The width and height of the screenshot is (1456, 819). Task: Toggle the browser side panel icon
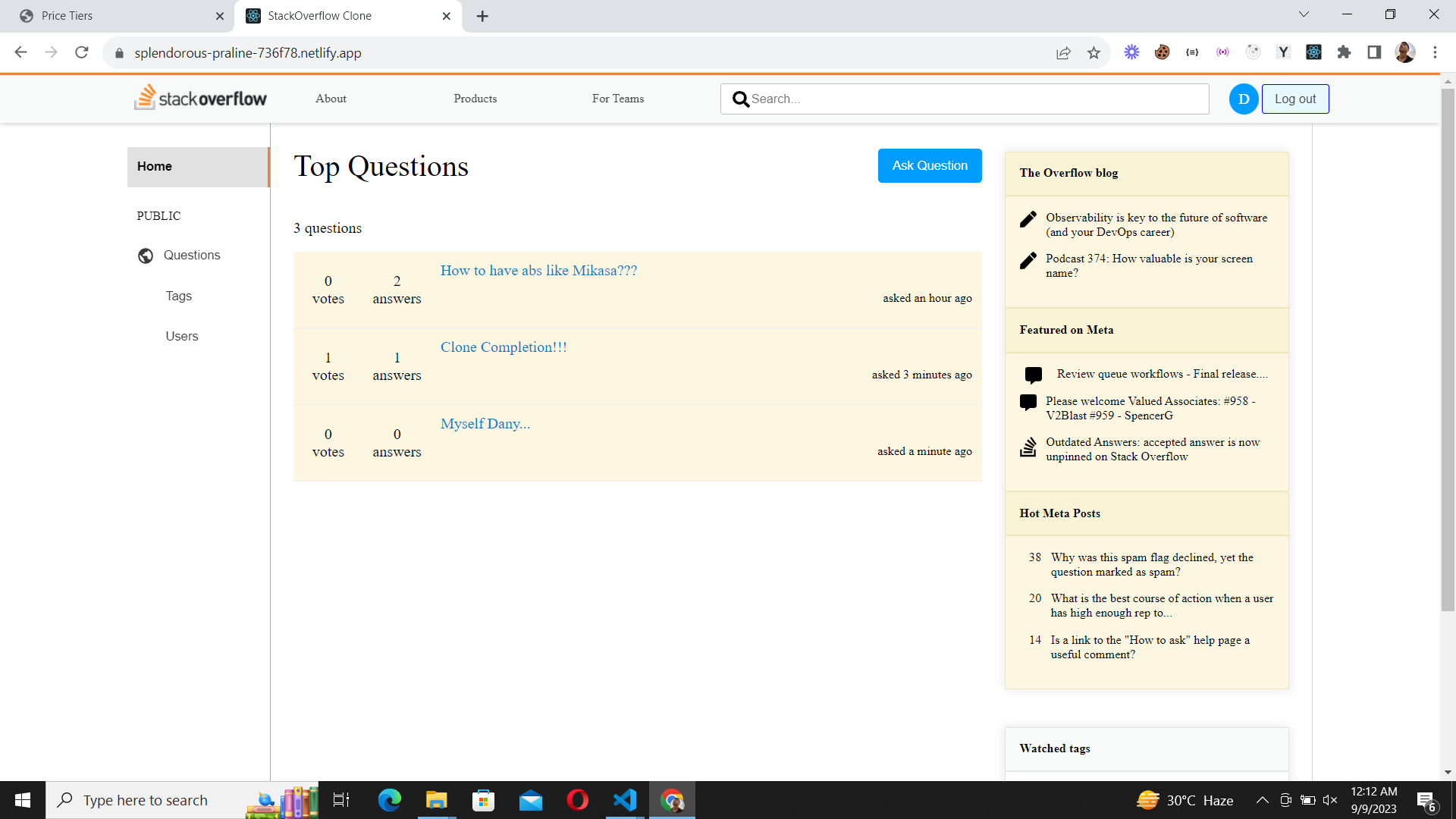(1374, 52)
